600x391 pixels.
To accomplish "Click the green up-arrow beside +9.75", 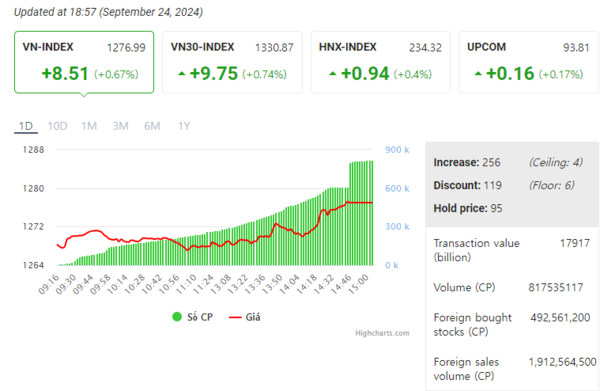I will click(x=182, y=73).
